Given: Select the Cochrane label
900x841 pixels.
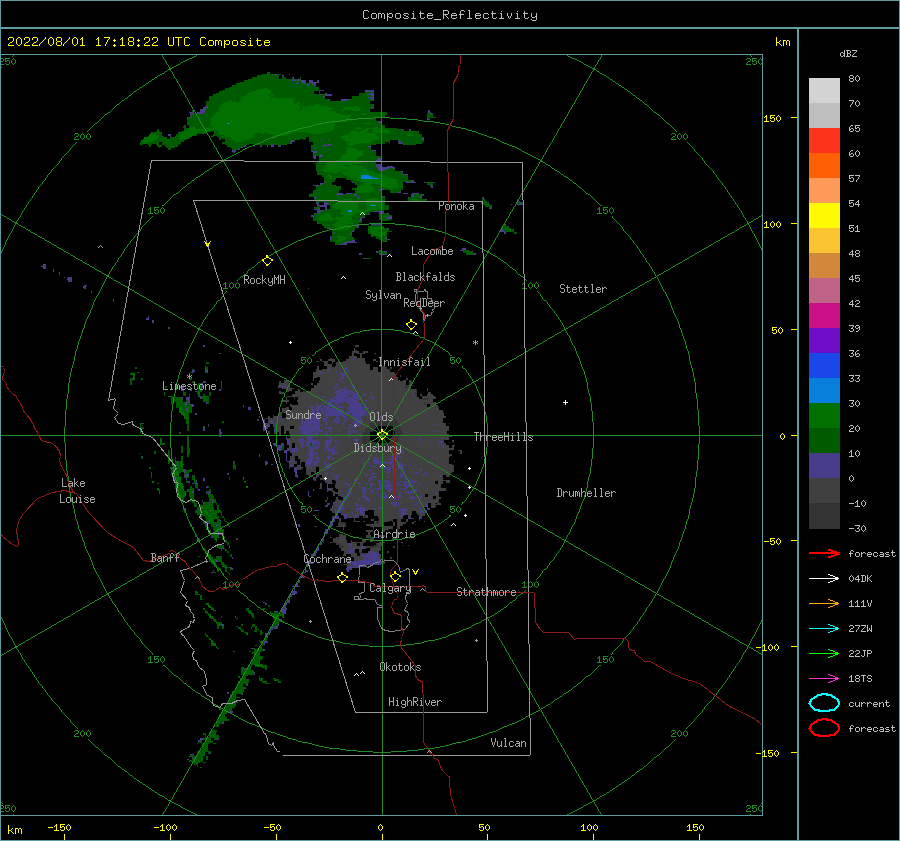Looking at the screenshot, I should (x=327, y=559).
